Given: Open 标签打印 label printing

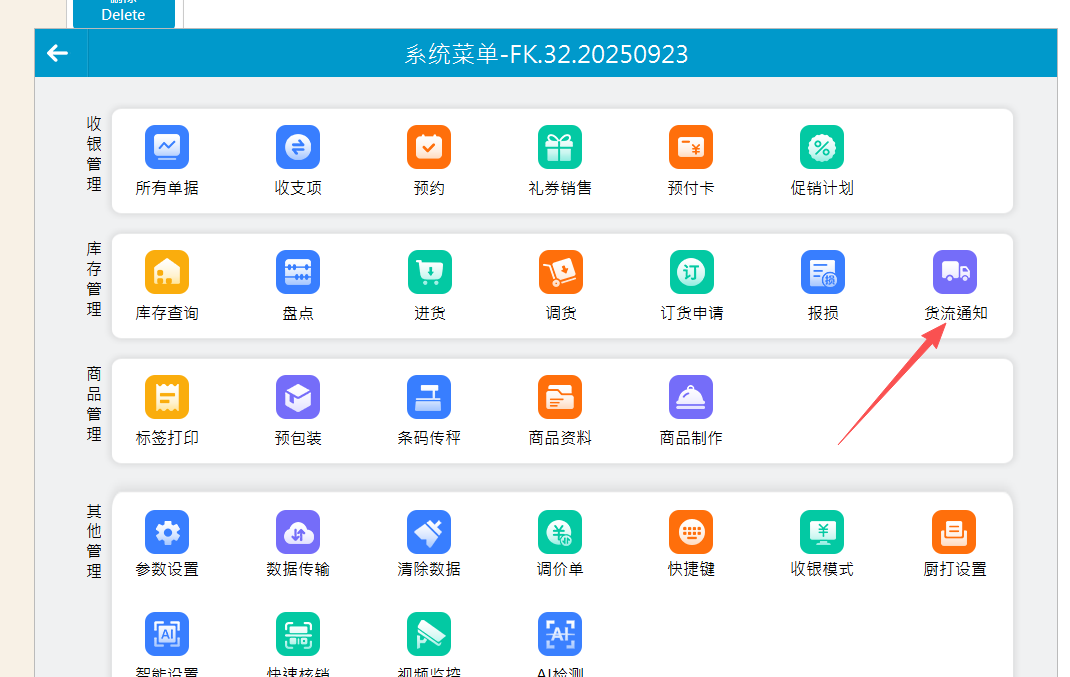Looking at the screenshot, I should tap(167, 397).
